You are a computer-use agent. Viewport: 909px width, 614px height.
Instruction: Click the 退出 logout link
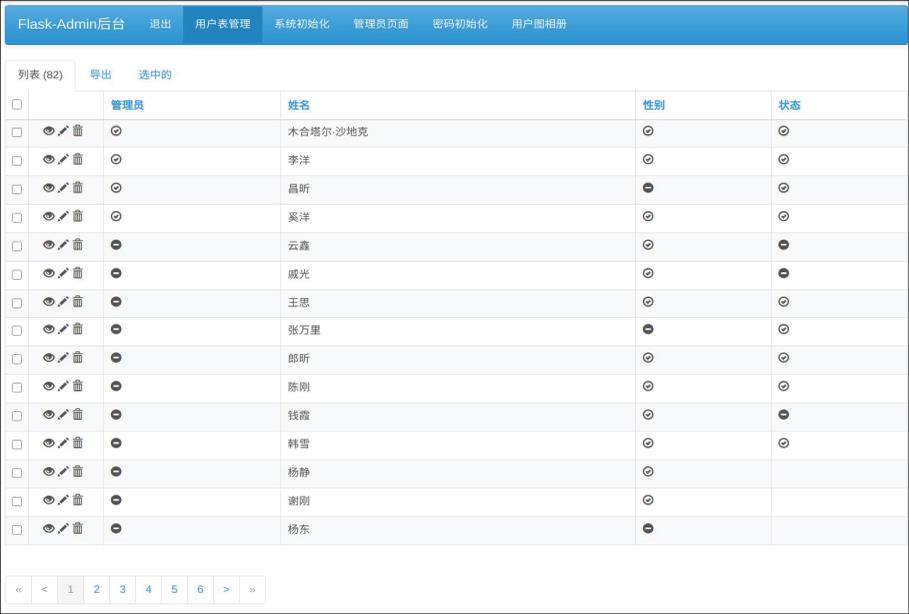coord(160,24)
